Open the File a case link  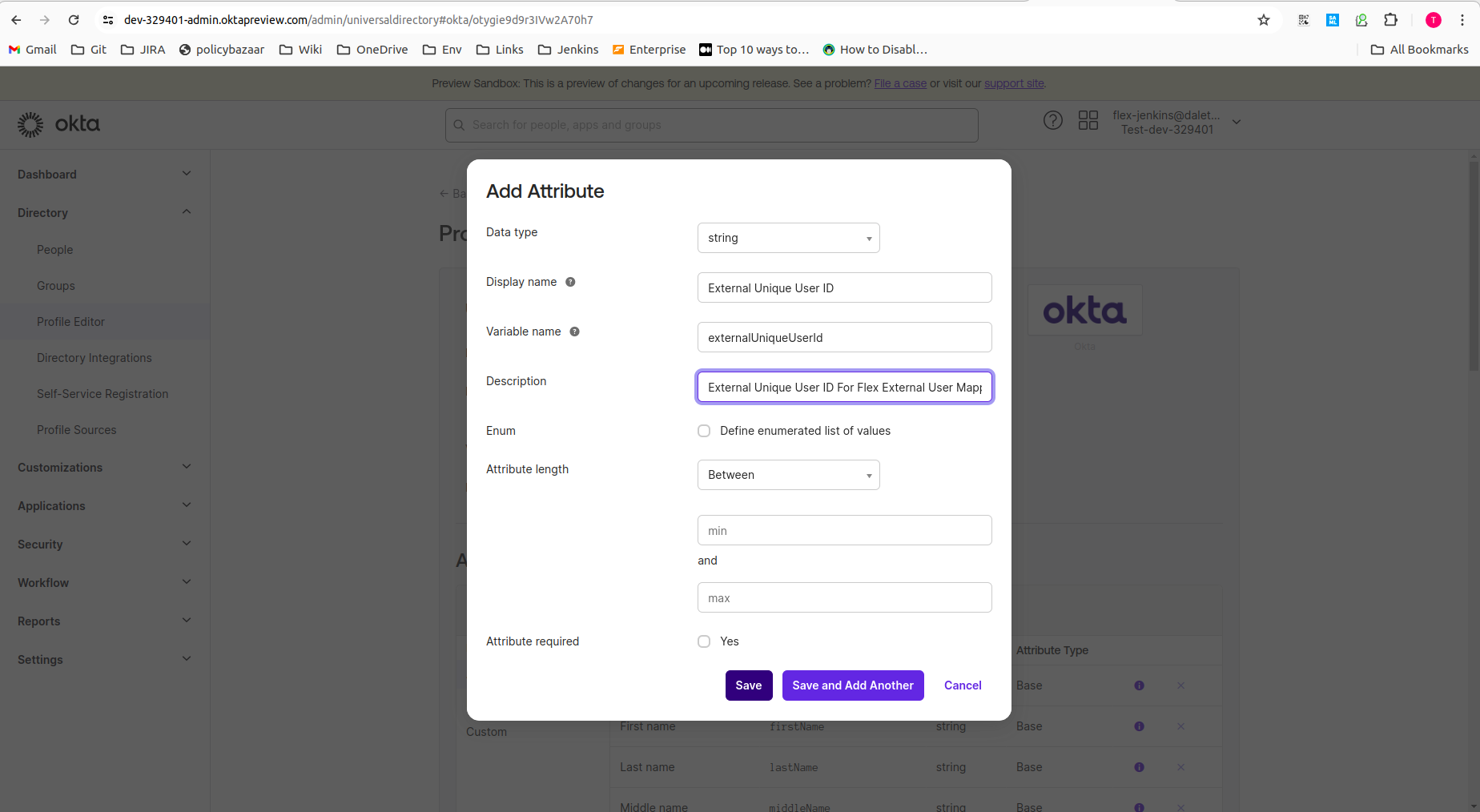(899, 83)
